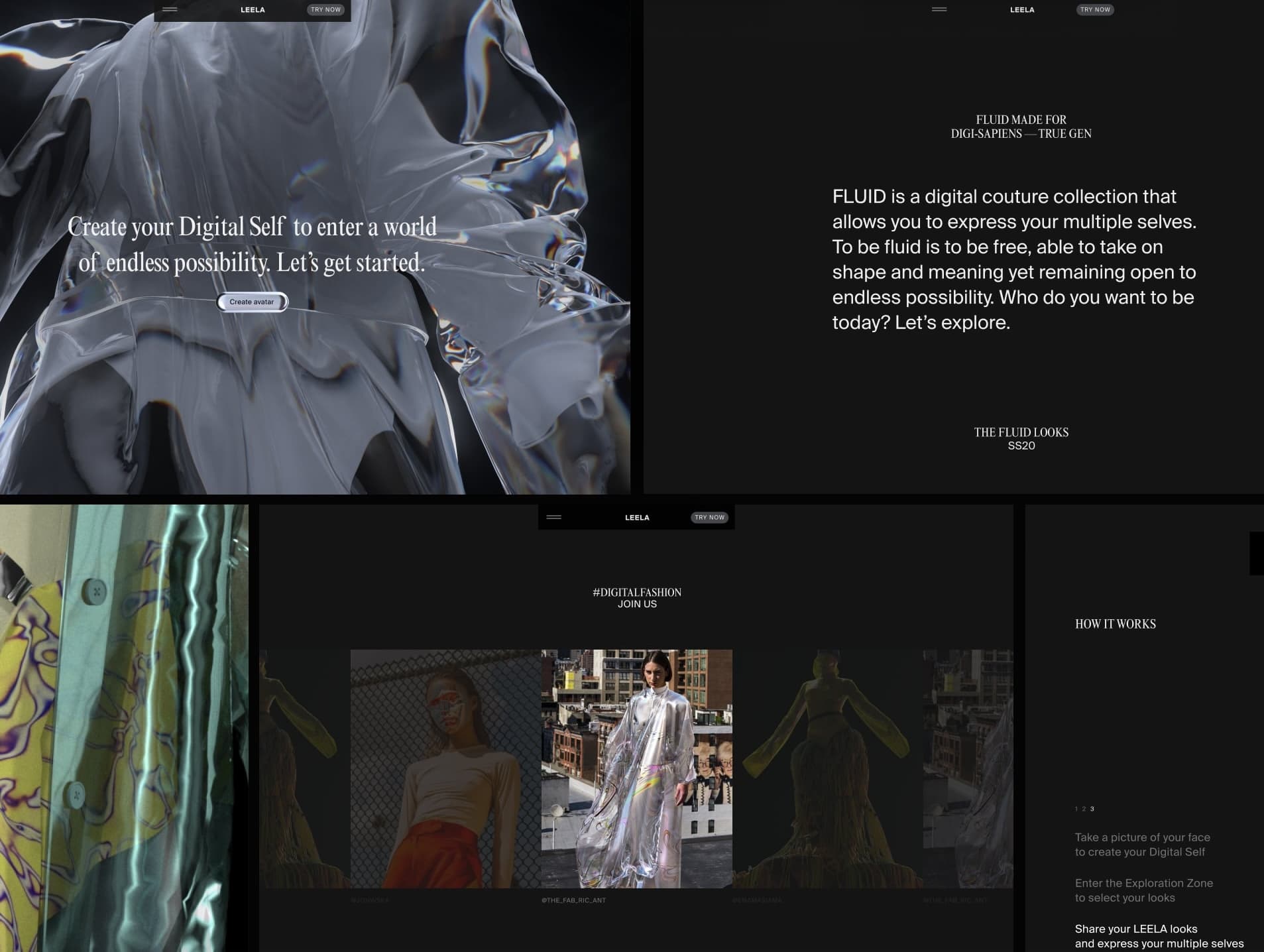Click the FLUID collection description paragraph

click(1014, 259)
